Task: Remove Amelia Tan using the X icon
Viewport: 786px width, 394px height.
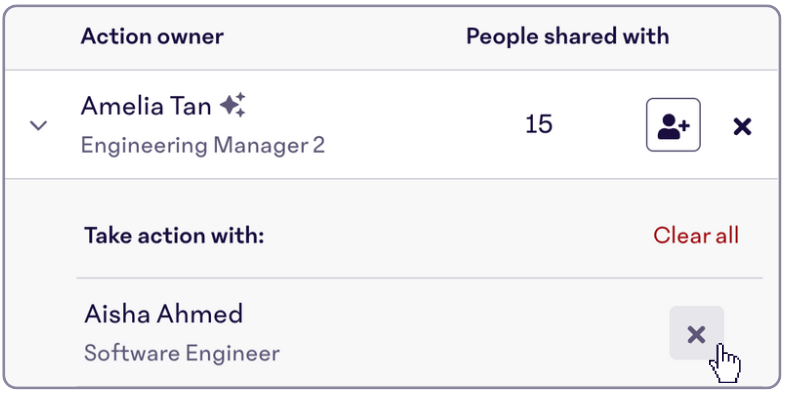Action: [x=742, y=126]
